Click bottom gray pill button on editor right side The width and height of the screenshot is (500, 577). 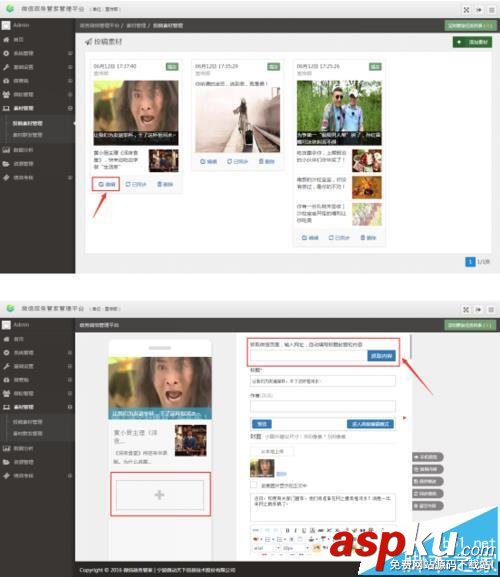point(428,506)
